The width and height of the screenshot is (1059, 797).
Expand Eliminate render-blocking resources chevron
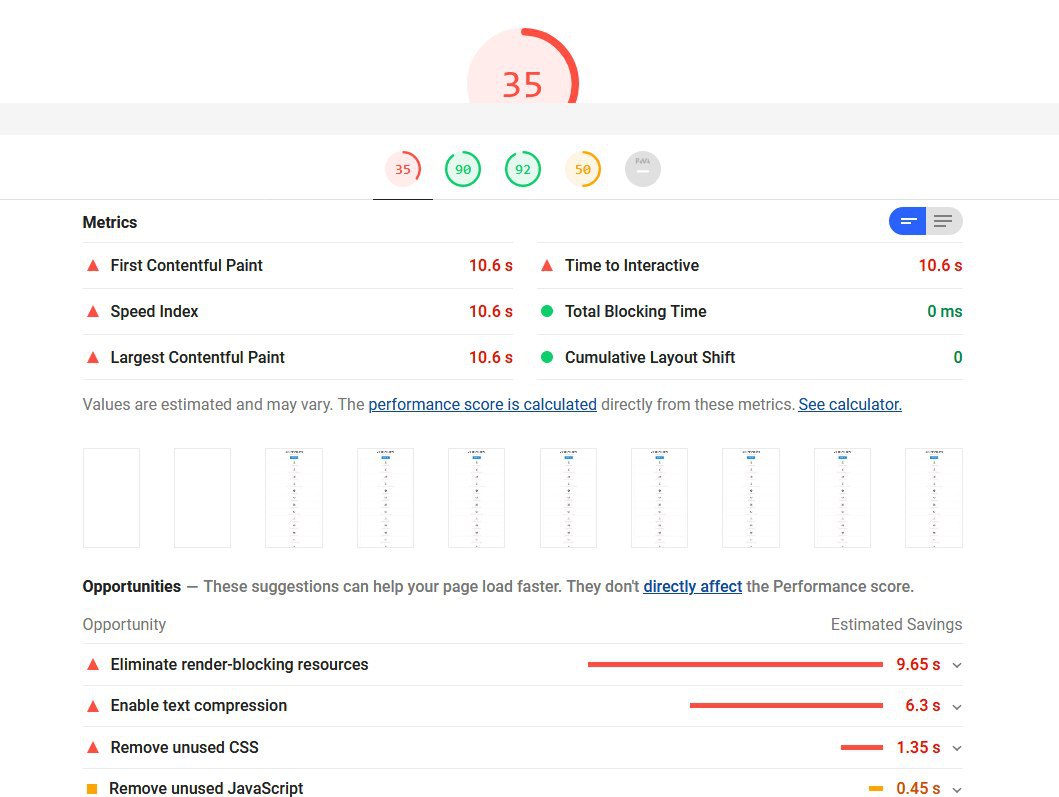coord(957,665)
